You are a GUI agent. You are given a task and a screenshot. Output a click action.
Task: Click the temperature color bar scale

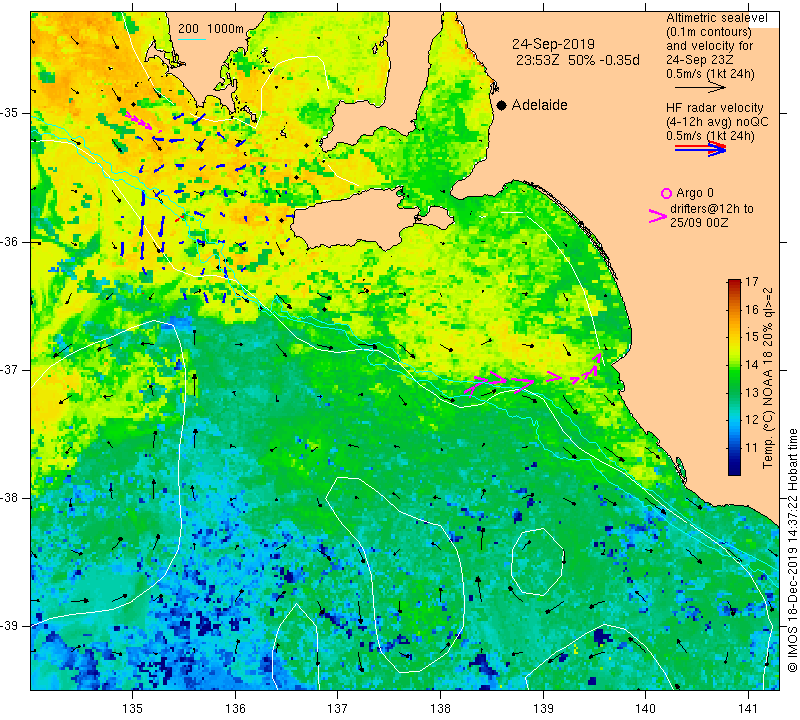[x=734, y=377]
